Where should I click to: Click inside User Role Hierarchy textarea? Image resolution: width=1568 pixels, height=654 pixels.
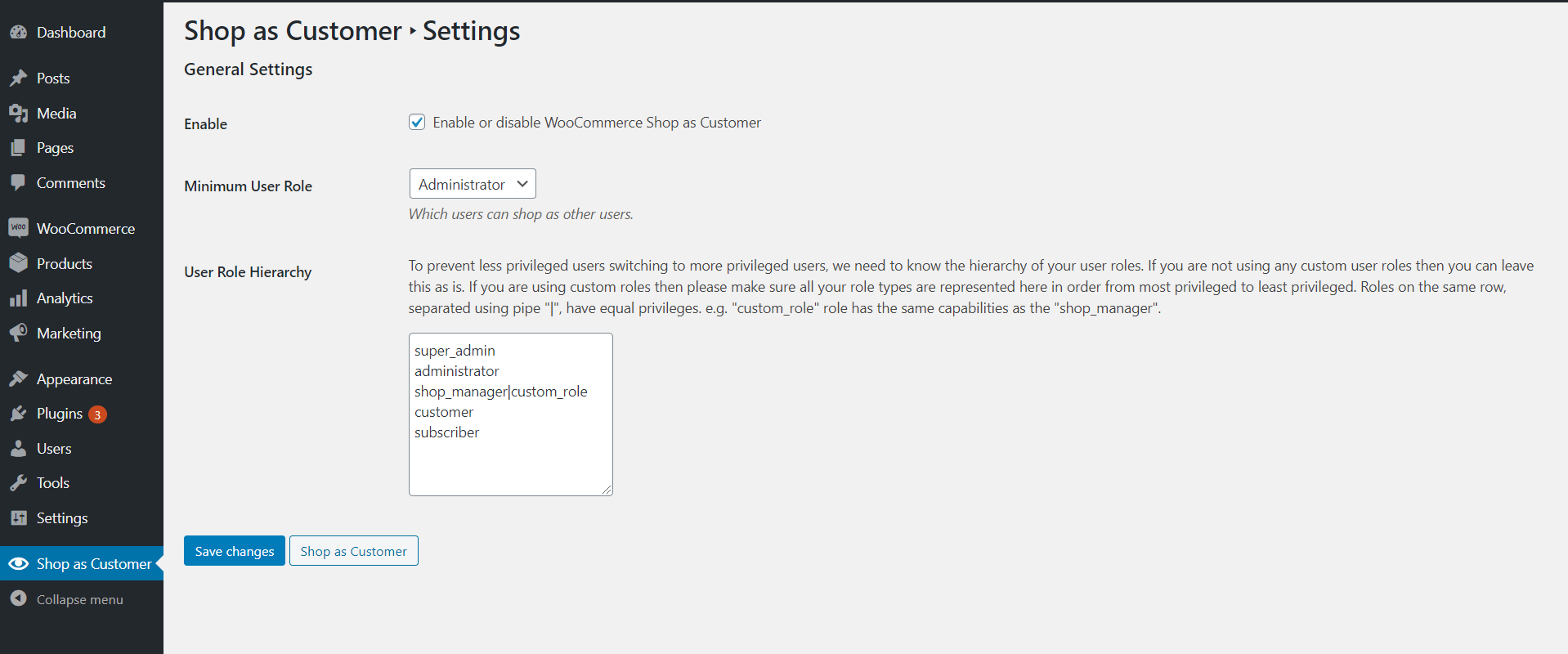click(x=511, y=414)
